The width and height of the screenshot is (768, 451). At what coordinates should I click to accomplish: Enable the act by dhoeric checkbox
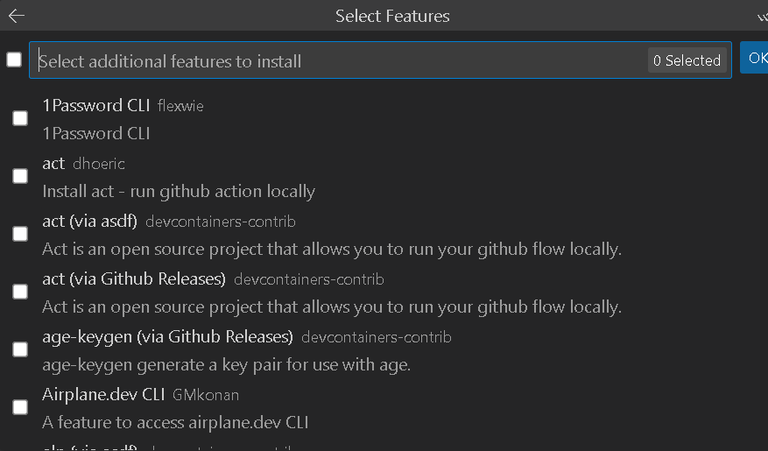20,176
